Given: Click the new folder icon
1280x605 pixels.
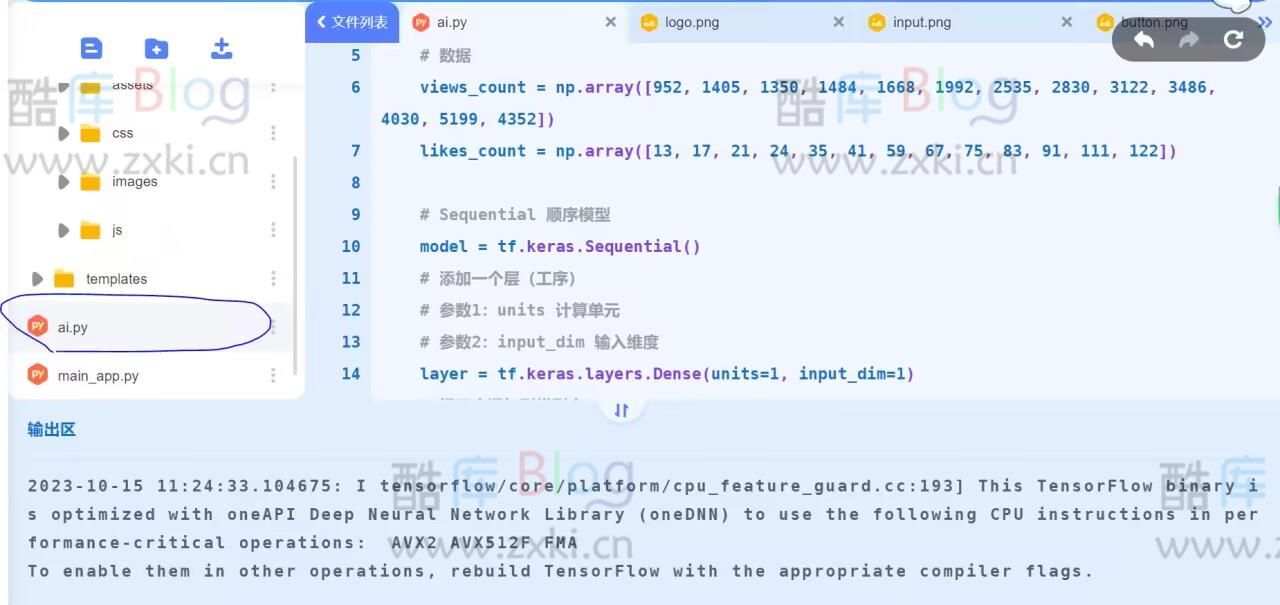Looking at the screenshot, I should (156, 48).
